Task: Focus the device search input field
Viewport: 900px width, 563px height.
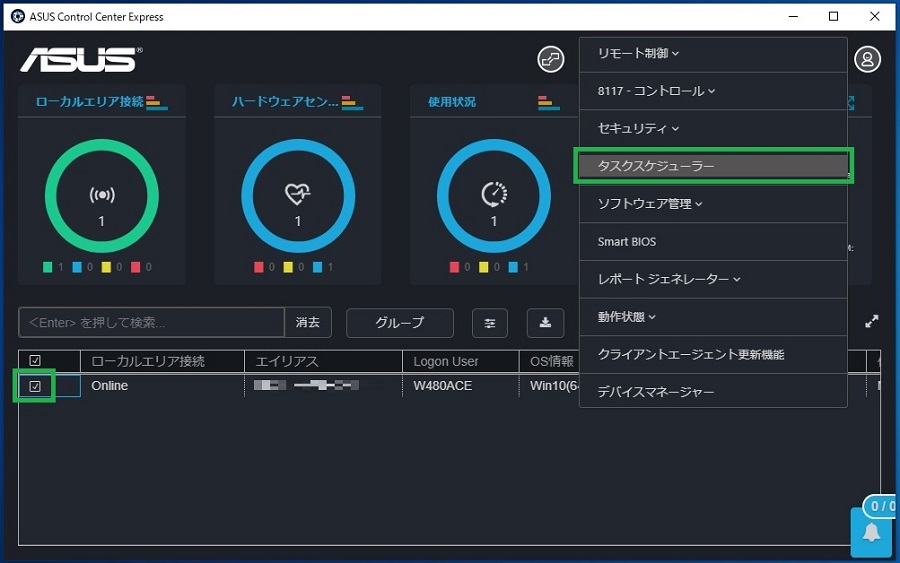Action: tap(152, 323)
